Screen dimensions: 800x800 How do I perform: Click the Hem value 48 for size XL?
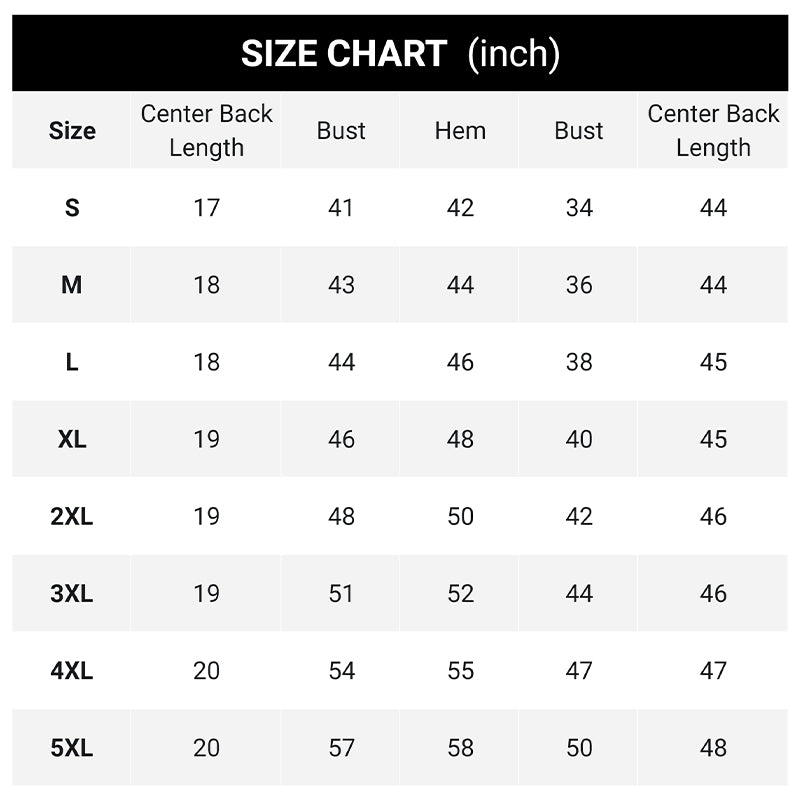click(x=460, y=439)
